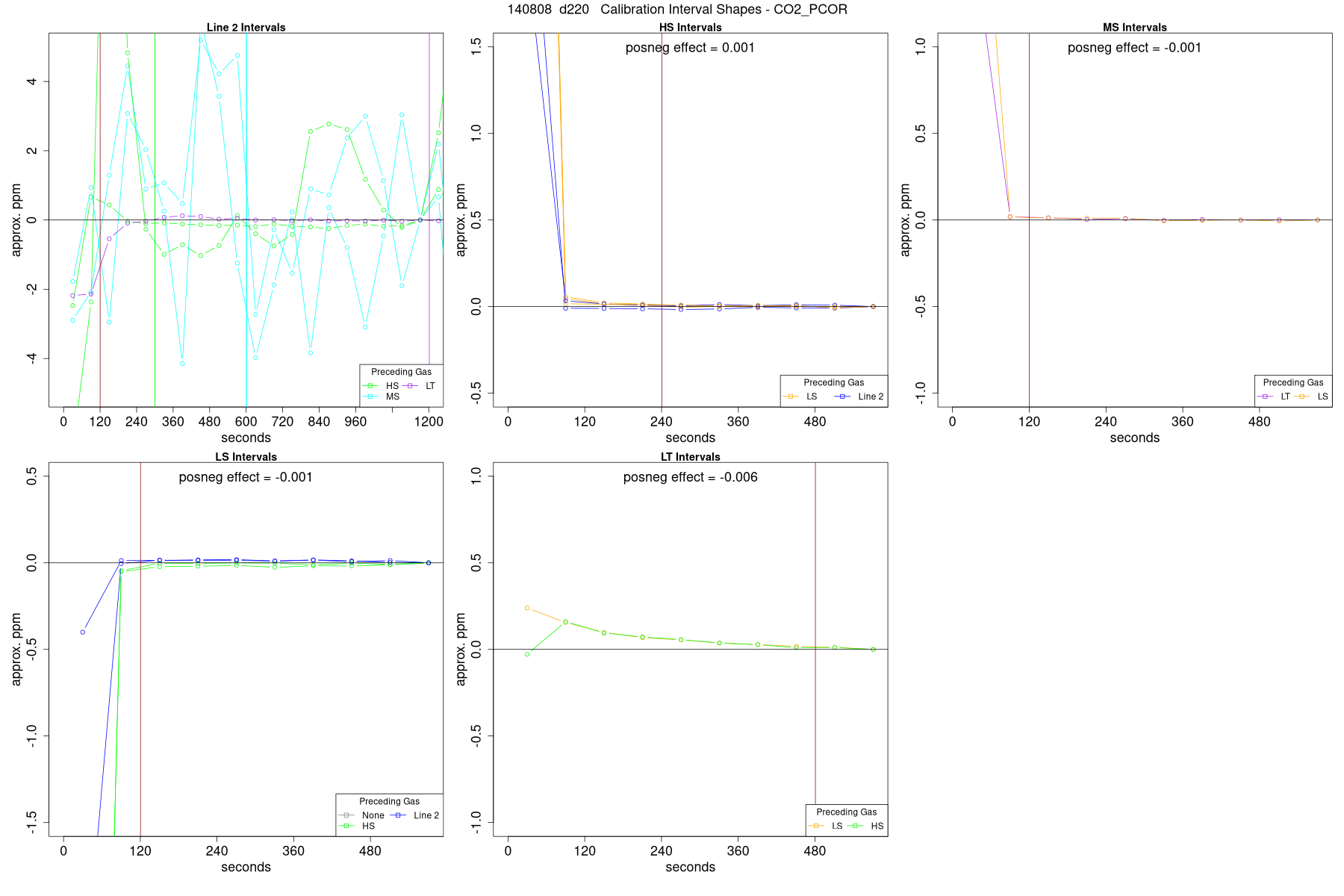The height and width of the screenshot is (896, 1344).
Task: Click the HS Intervals plot title
Action: [690, 28]
